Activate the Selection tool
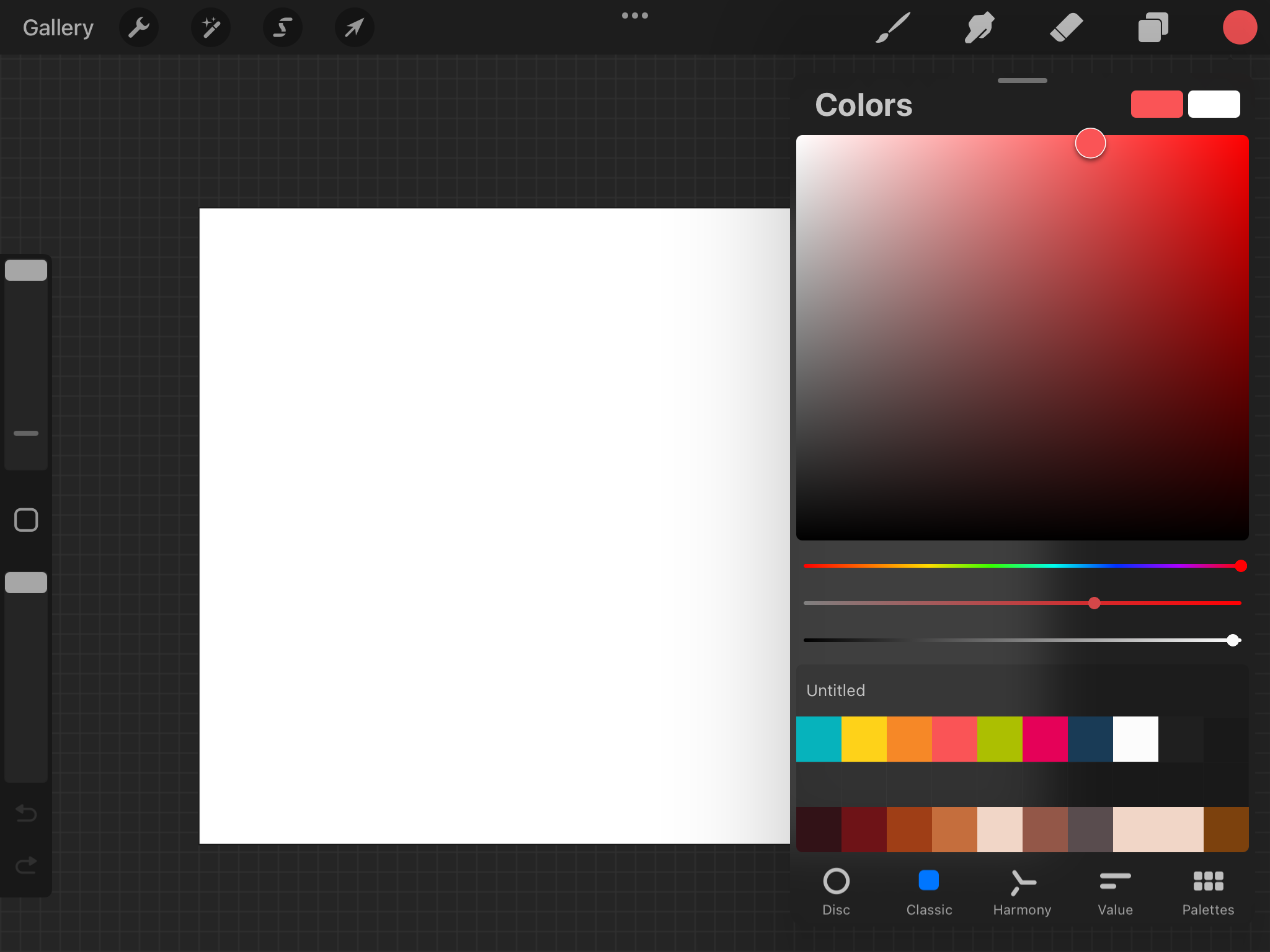 point(283,27)
